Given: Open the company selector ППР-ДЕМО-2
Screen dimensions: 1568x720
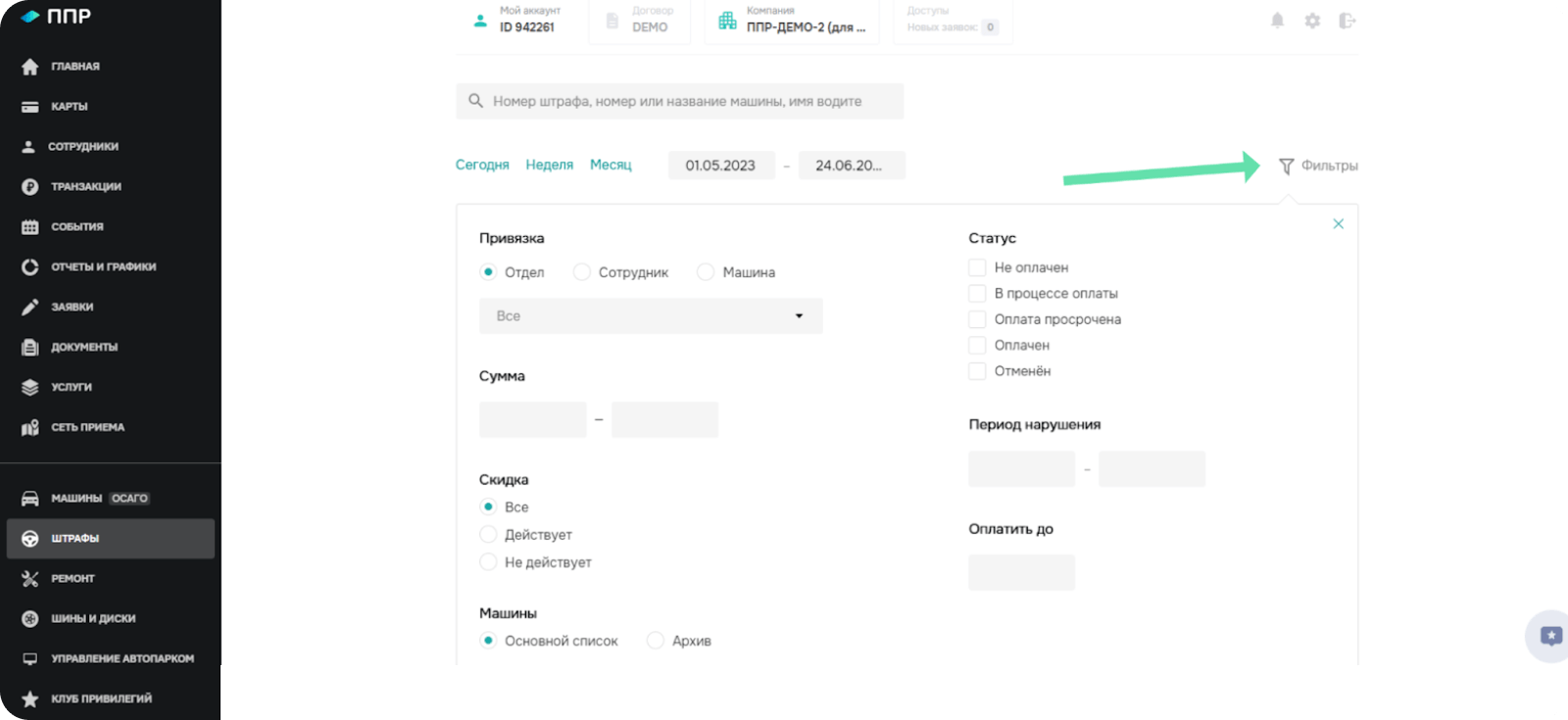Looking at the screenshot, I should [792, 21].
